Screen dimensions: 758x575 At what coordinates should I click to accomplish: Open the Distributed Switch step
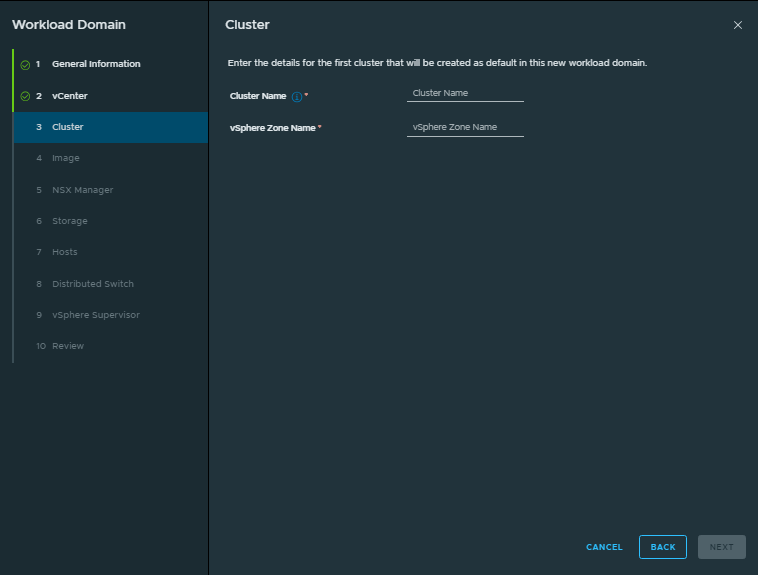pyautogui.click(x=92, y=284)
